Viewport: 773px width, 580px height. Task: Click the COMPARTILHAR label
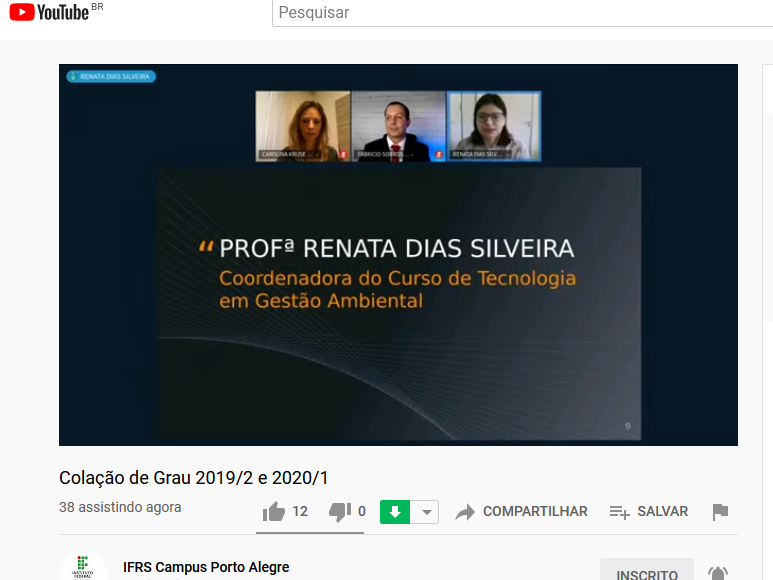point(535,511)
